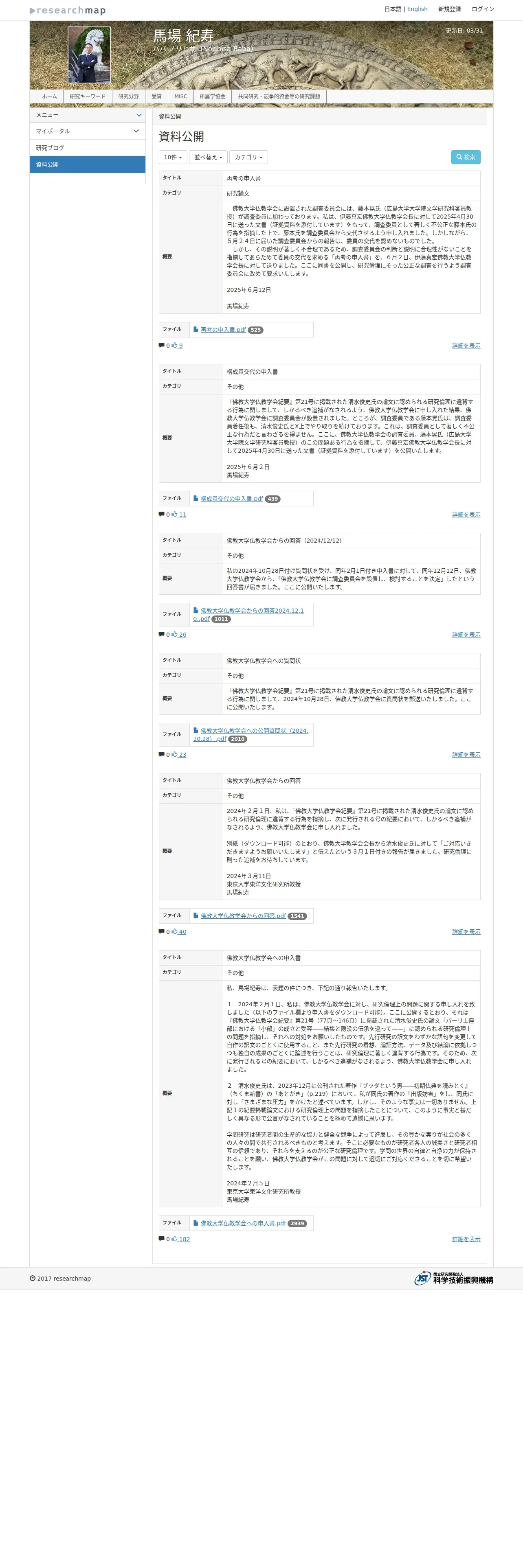The height and width of the screenshot is (1568, 523).
Task: Download 構成員交代の申入書.pdf file
Action: [231, 499]
